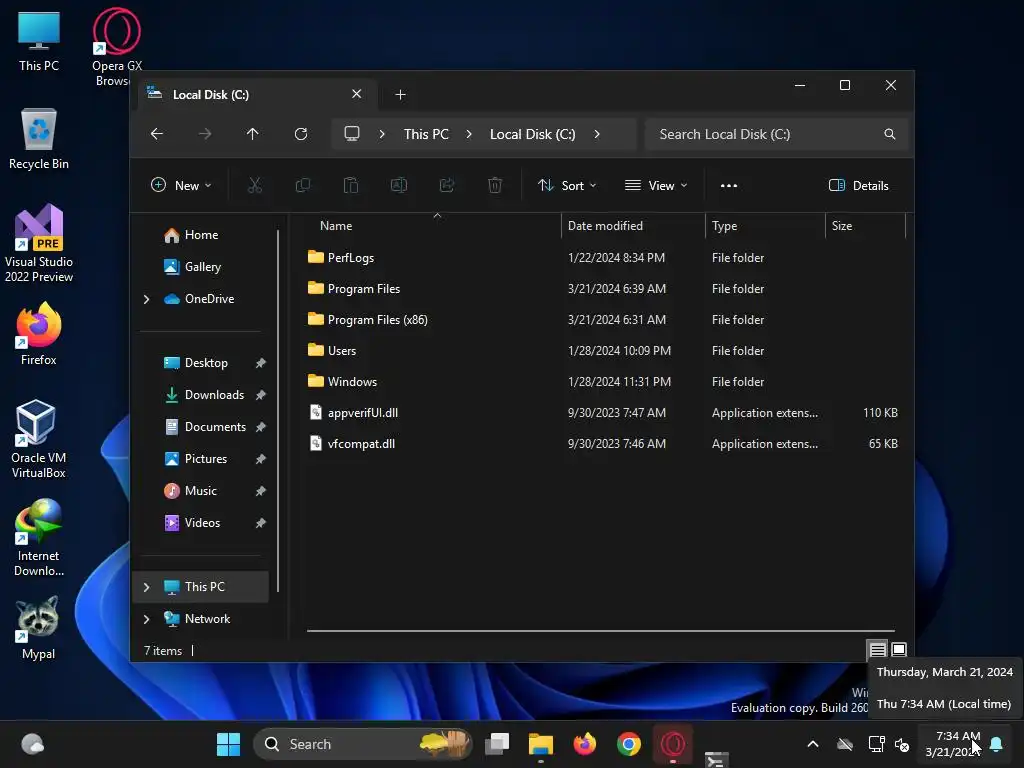Select the Program Files (x86) folder
This screenshot has height=768, width=1024.
pos(601,320)
